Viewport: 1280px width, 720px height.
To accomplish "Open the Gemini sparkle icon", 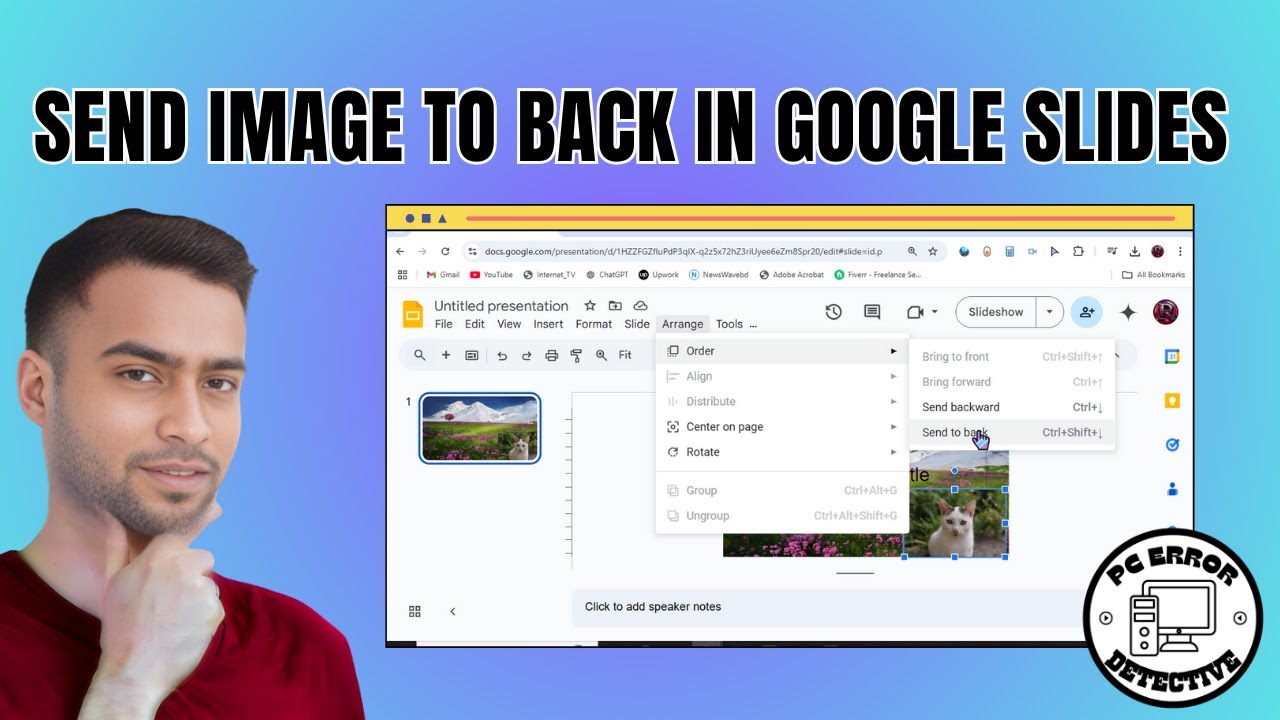I will tap(1128, 312).
